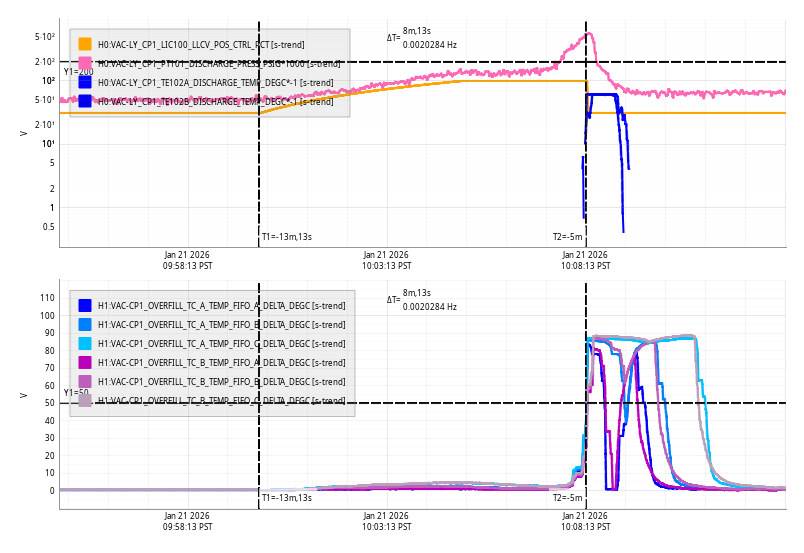The width and height of the screenshot is (804, 553).
Task: Select the TE102A_DISCHARGE_TEMP legend label text
Action: (x=215, y=82)
